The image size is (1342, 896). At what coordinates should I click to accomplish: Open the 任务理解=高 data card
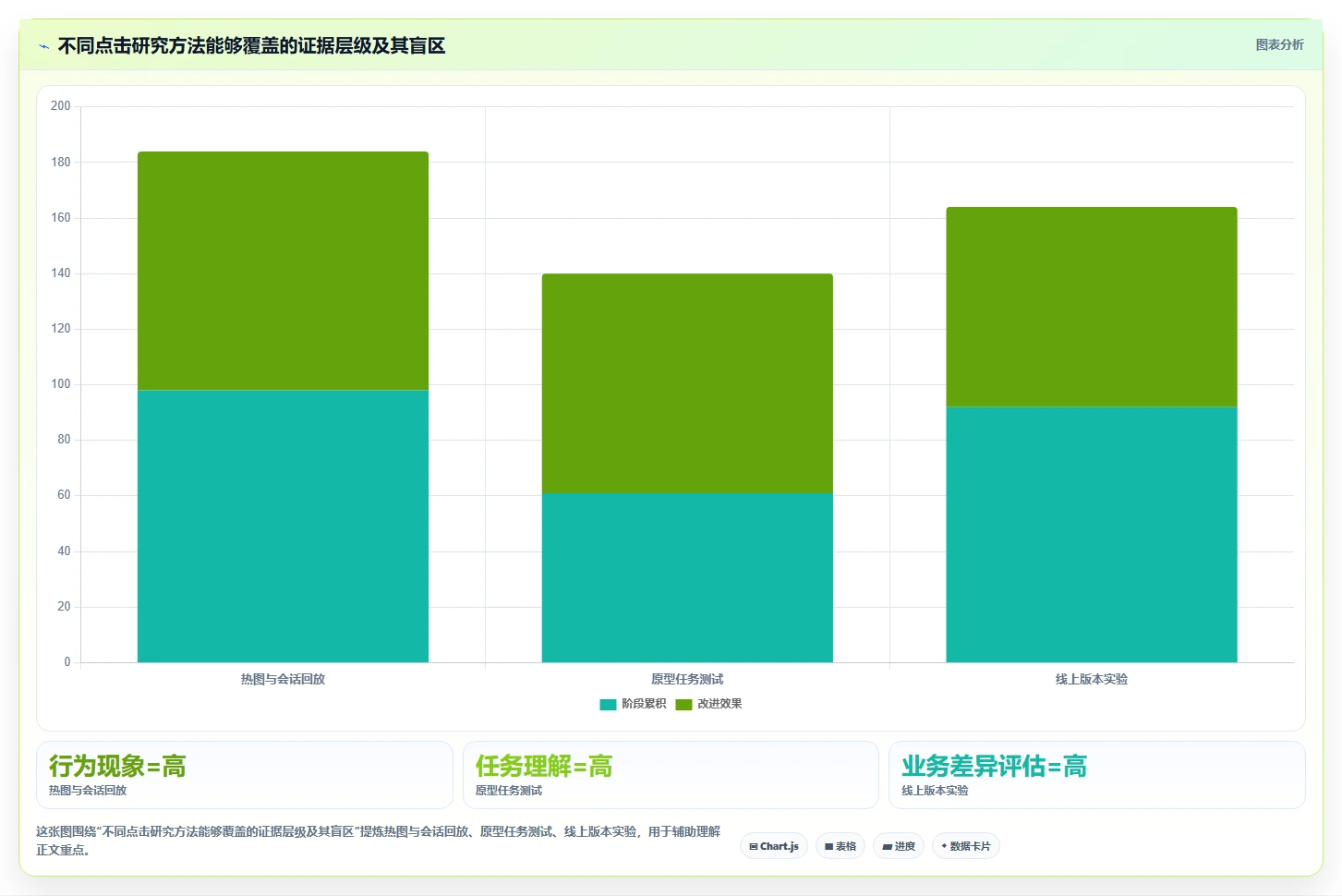point(671,775)
